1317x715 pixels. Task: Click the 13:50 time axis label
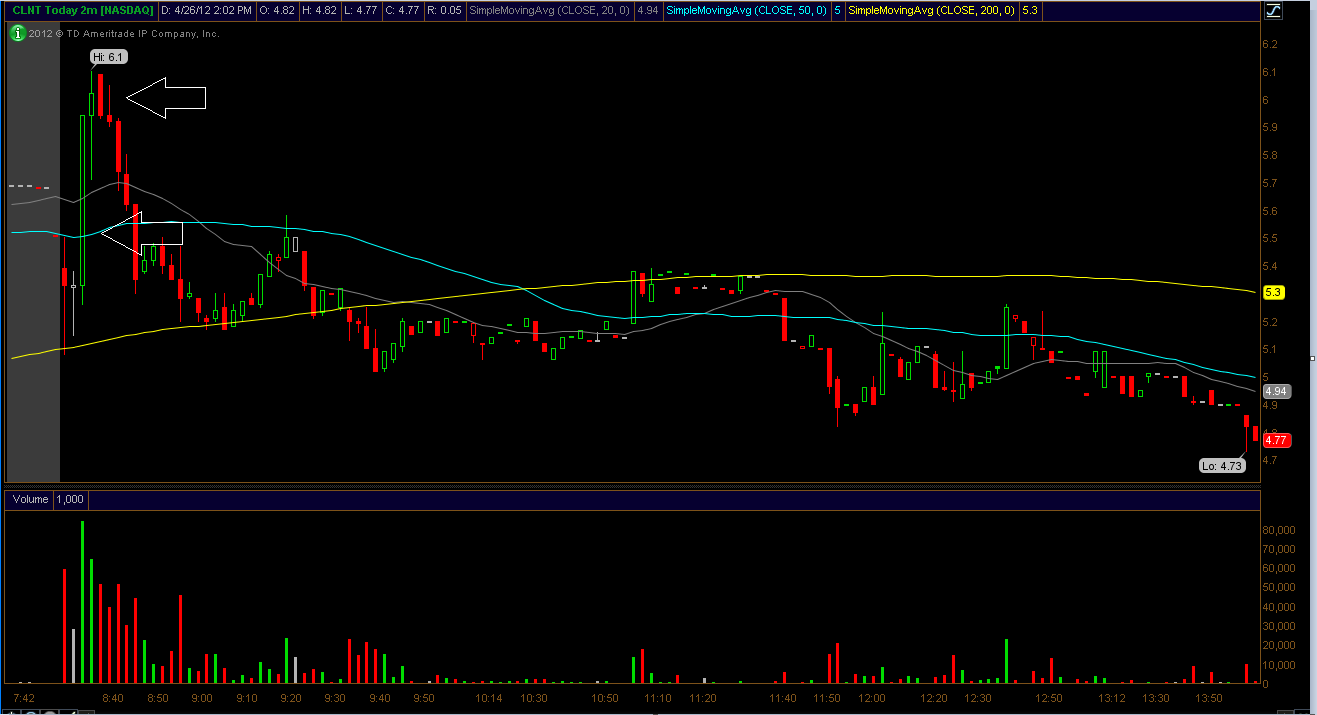tap(1210, 697)
